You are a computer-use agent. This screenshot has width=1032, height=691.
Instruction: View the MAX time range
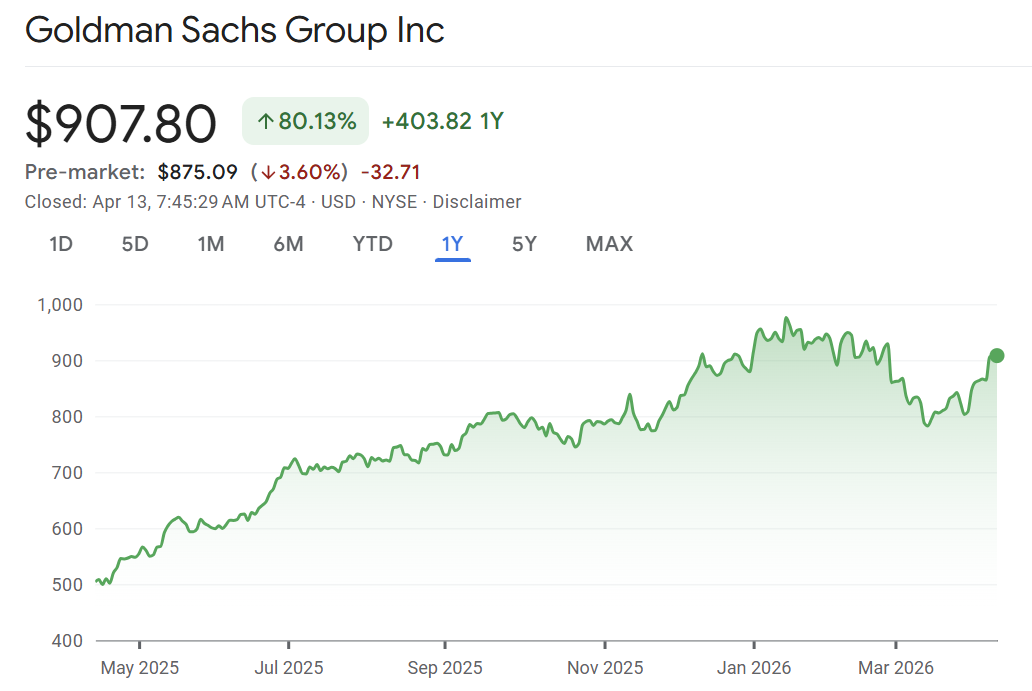click(609, 244)
